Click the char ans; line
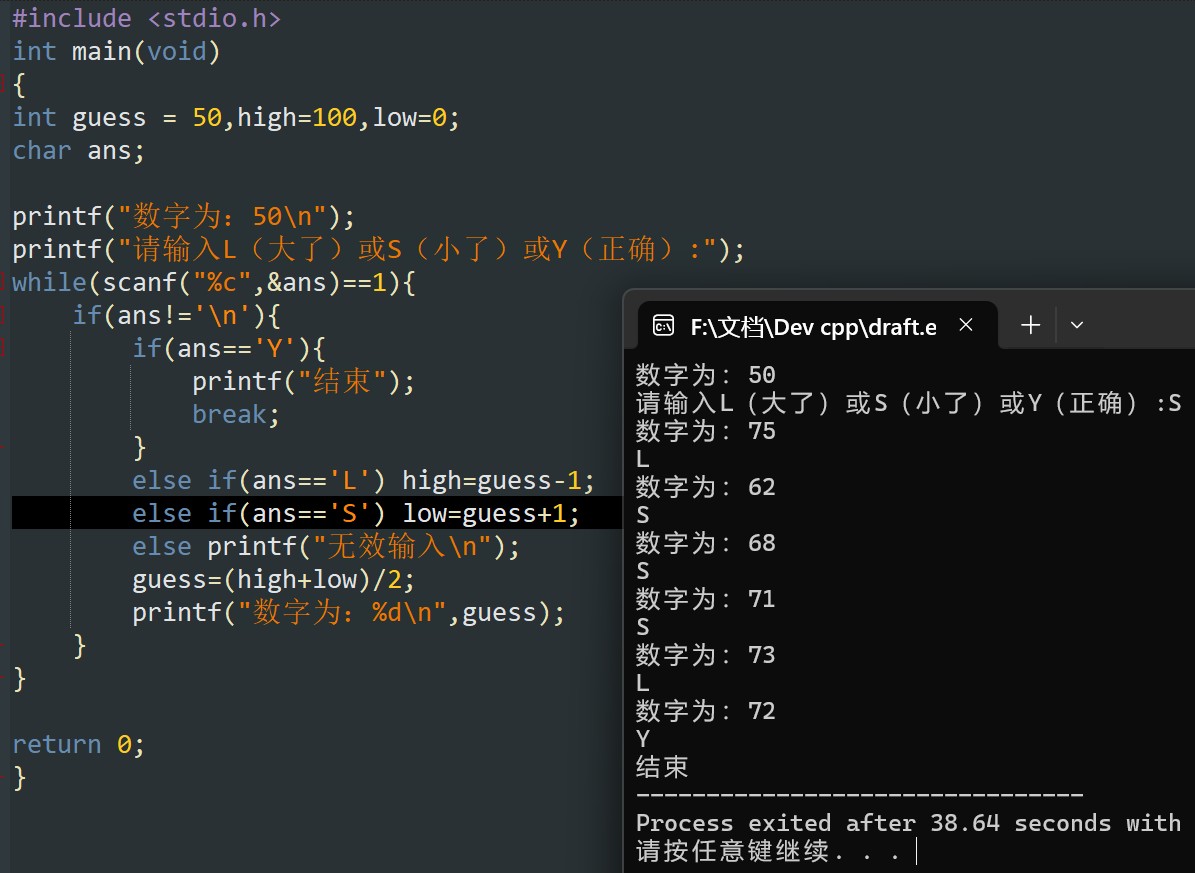1195x873 pixels. click(x=78, y=151)
